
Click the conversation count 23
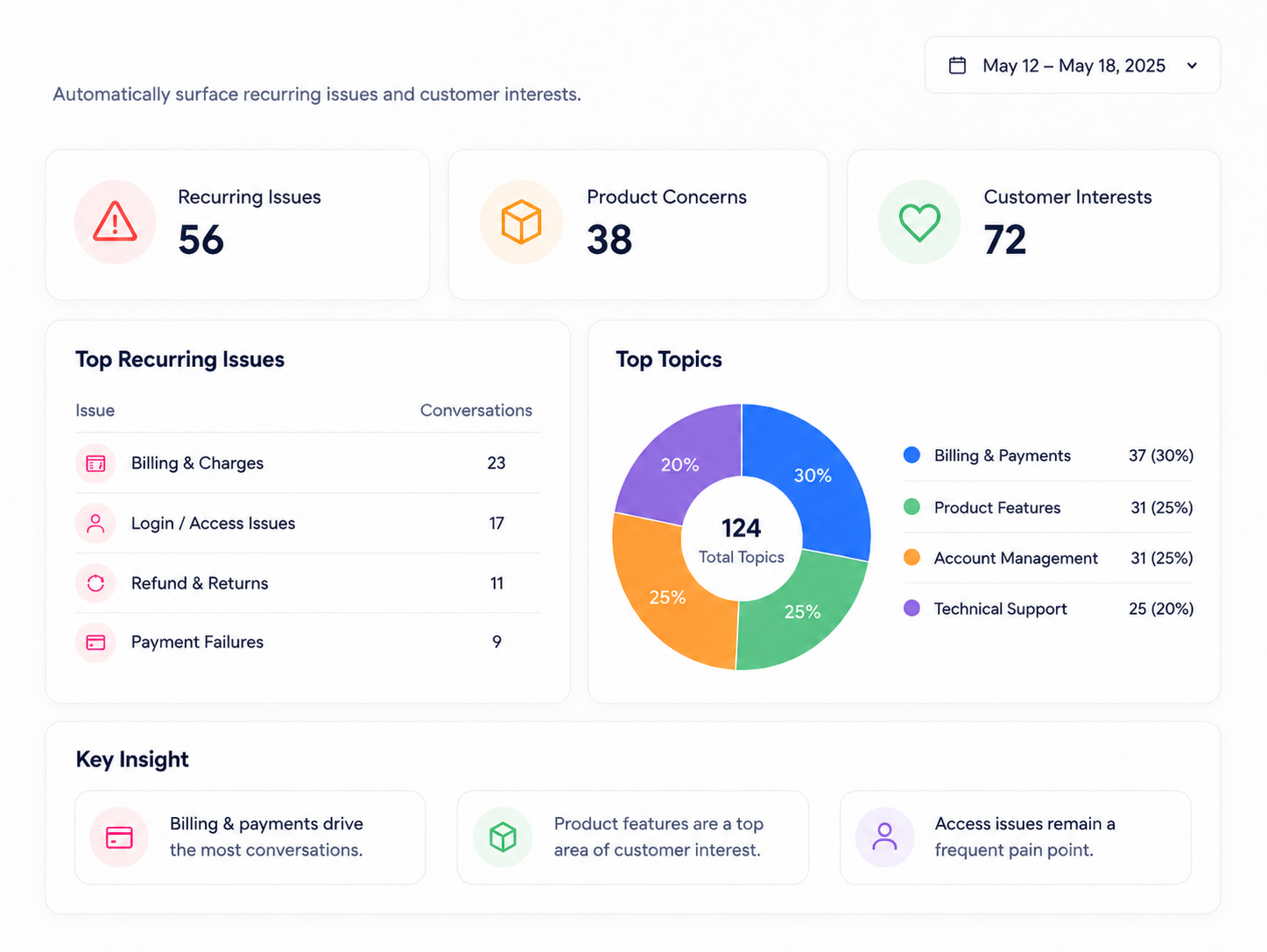[x=496, y=463]
